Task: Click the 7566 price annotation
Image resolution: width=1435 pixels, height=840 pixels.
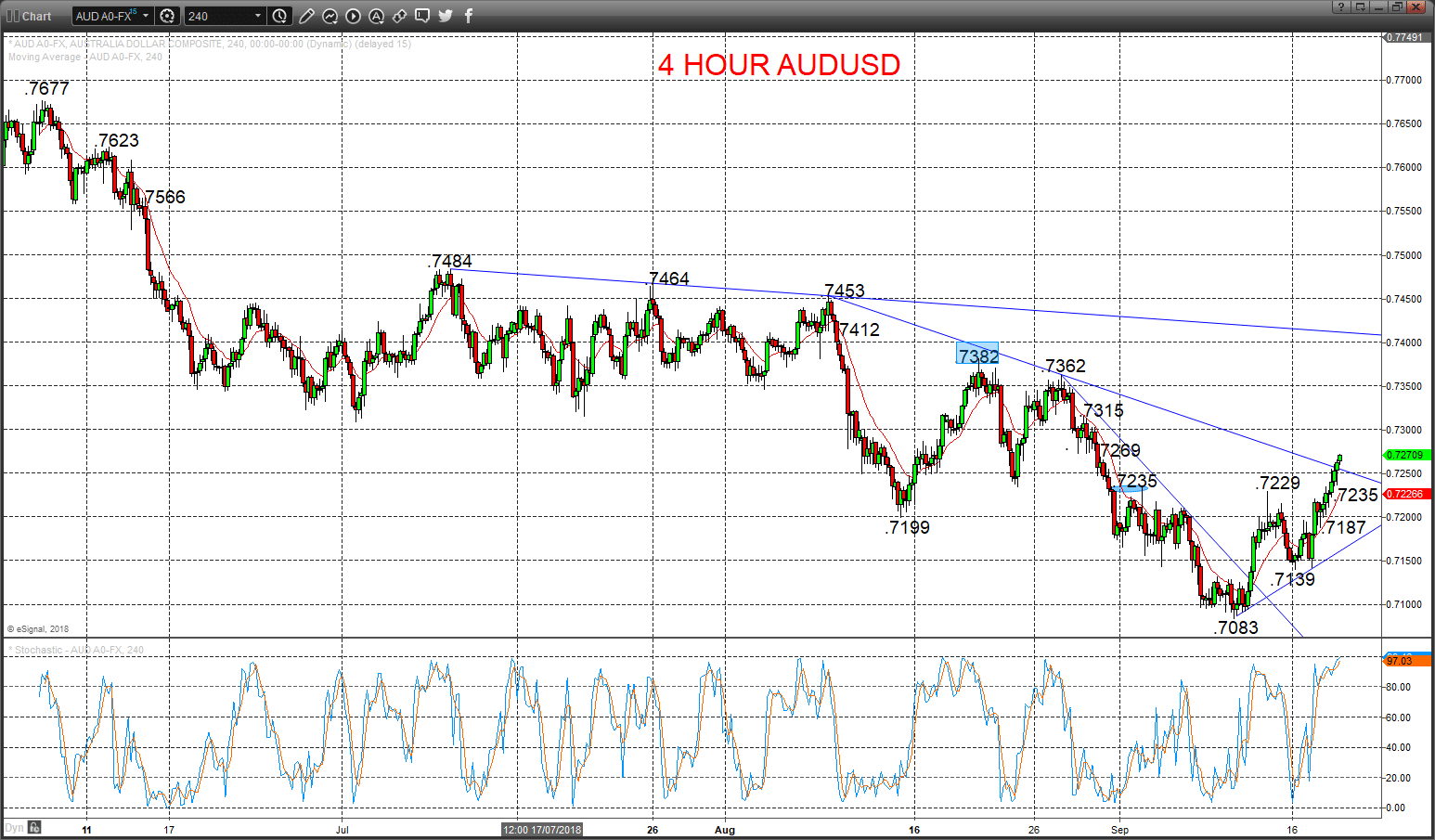Action: 165,197
